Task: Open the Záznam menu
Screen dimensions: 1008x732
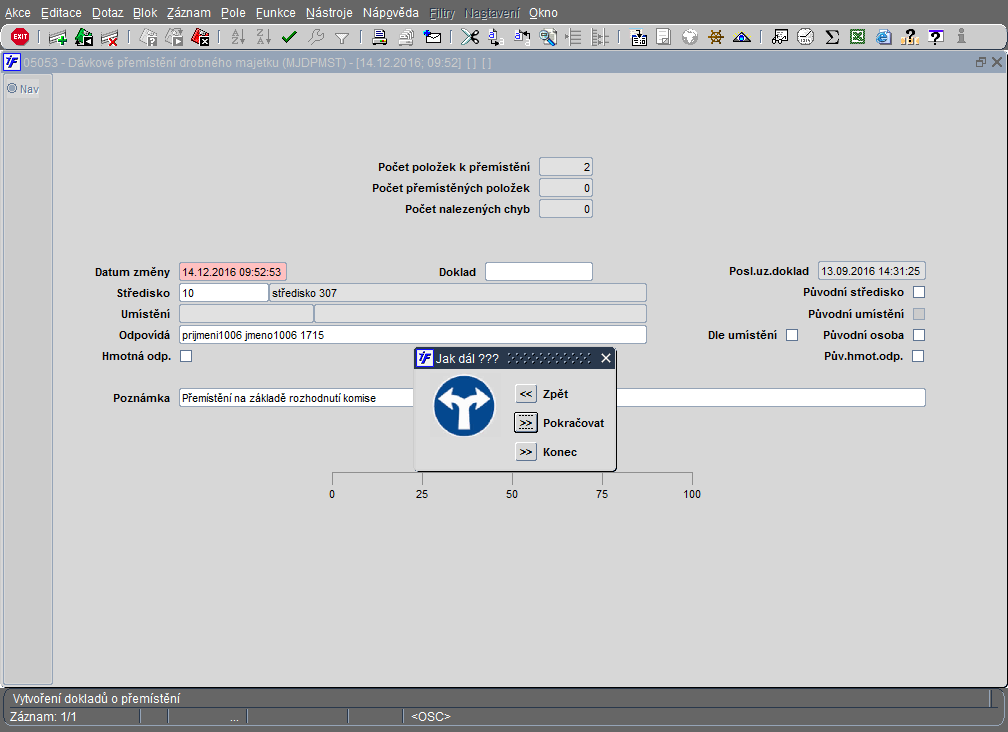Action: [x=188, y=13]
